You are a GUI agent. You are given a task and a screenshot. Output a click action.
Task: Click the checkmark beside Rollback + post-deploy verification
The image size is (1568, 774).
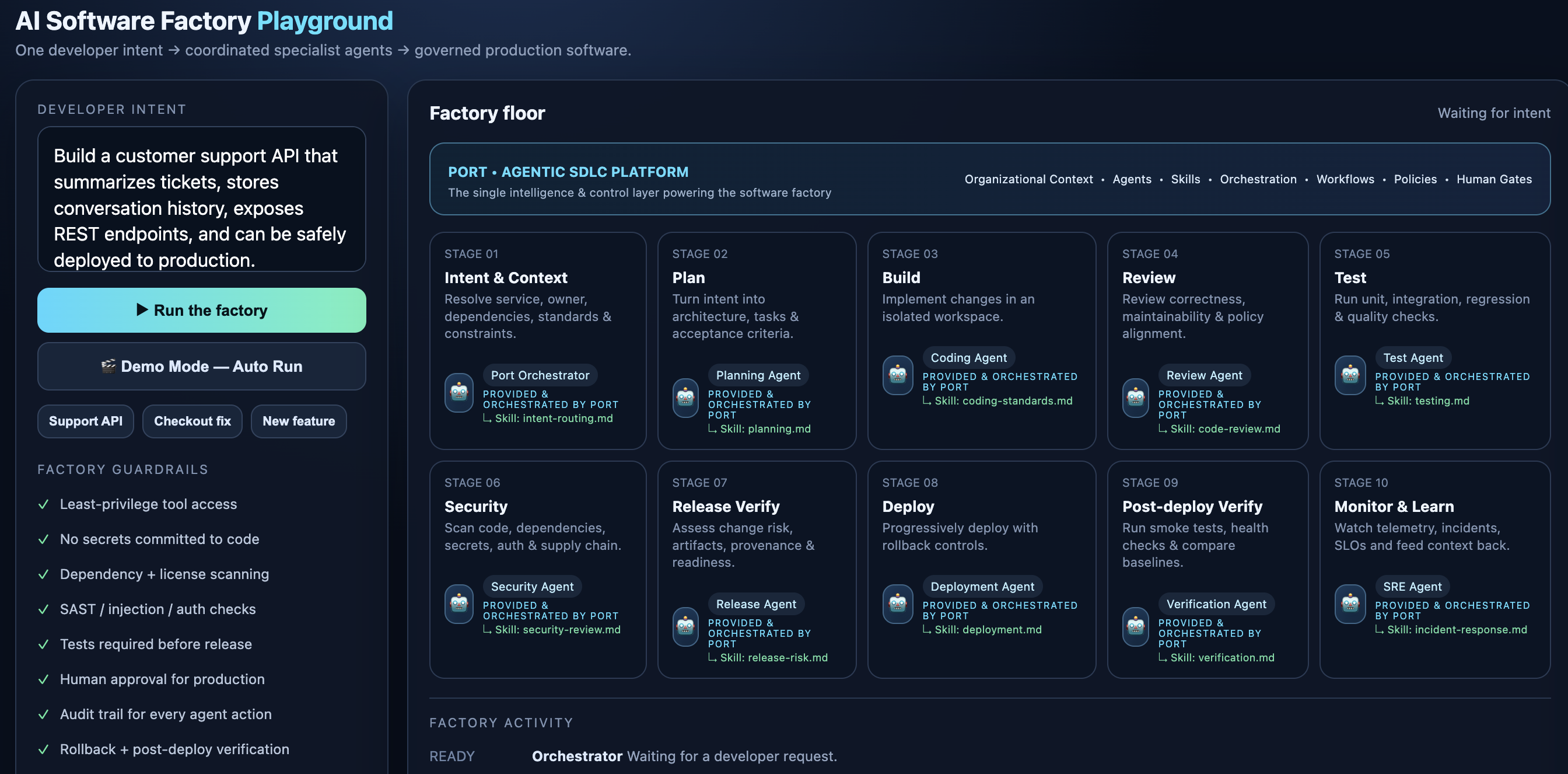pyautogui.click(x=44, y=749)
